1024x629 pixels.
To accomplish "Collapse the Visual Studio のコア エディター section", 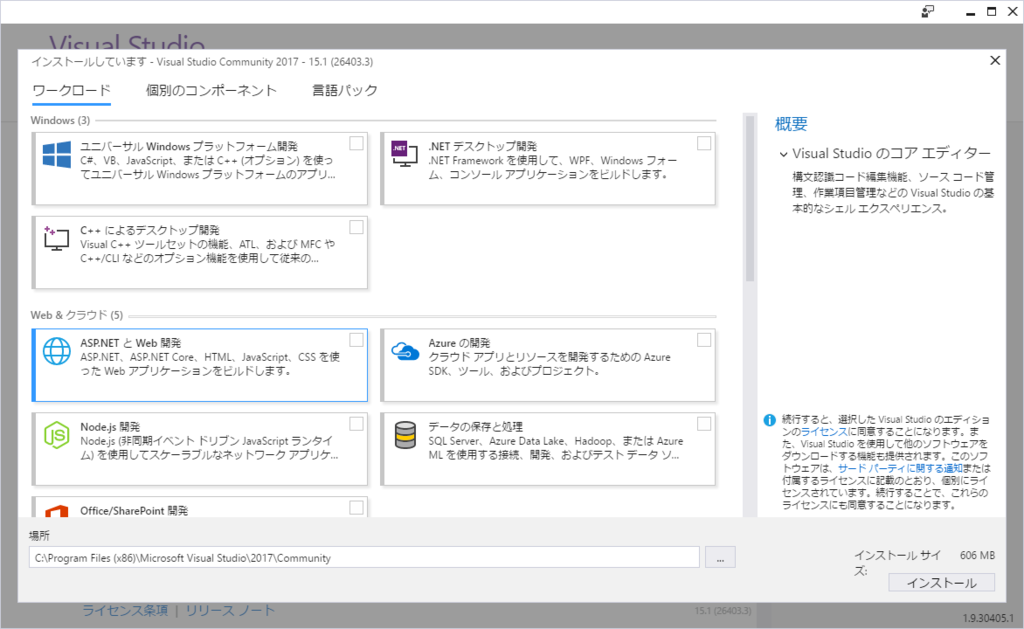I will [x=783, y=154].
